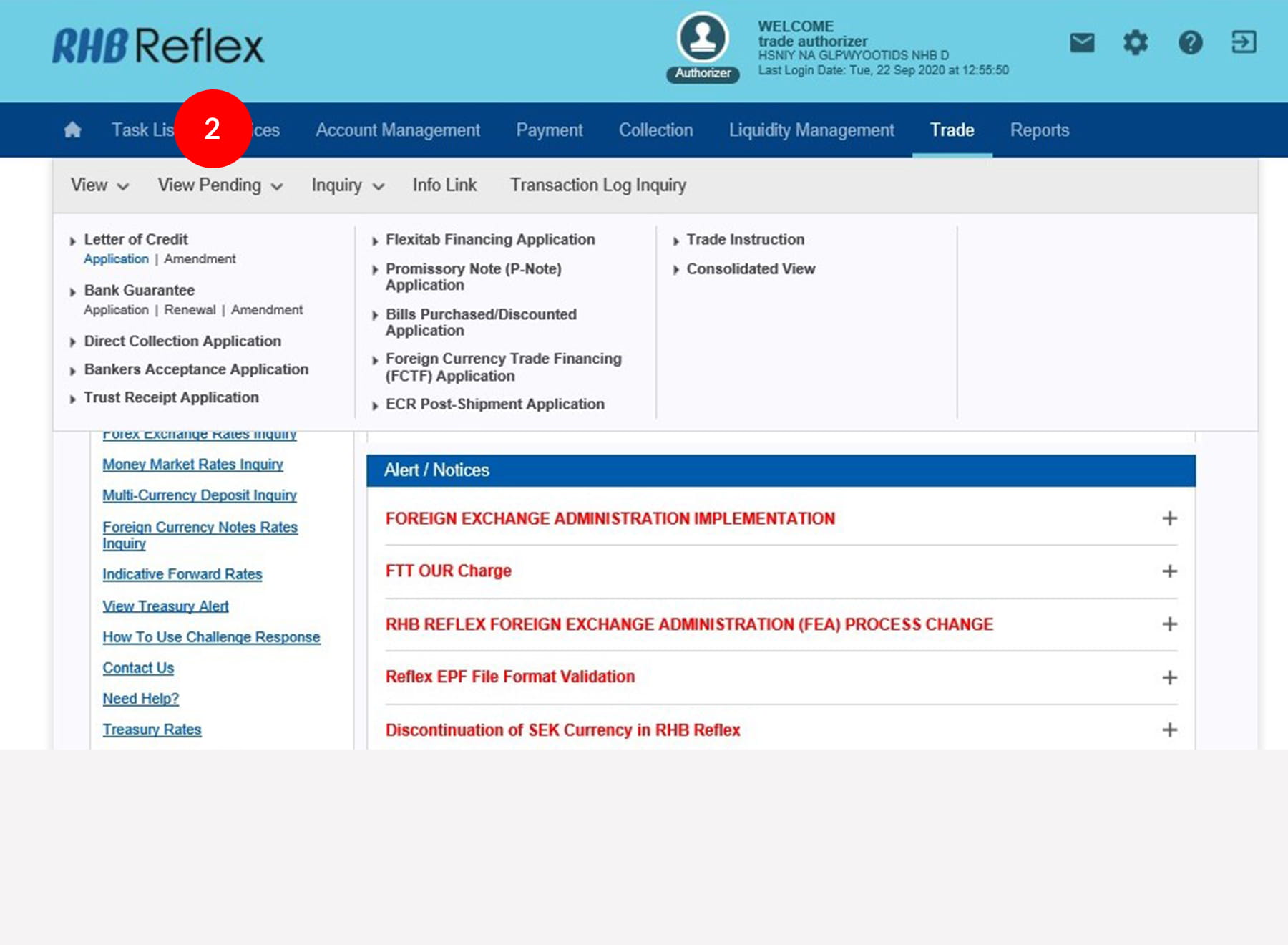Select Letter of Credit Application link
The width and height of the screenshot is (1288, 945).
[116, 259]
